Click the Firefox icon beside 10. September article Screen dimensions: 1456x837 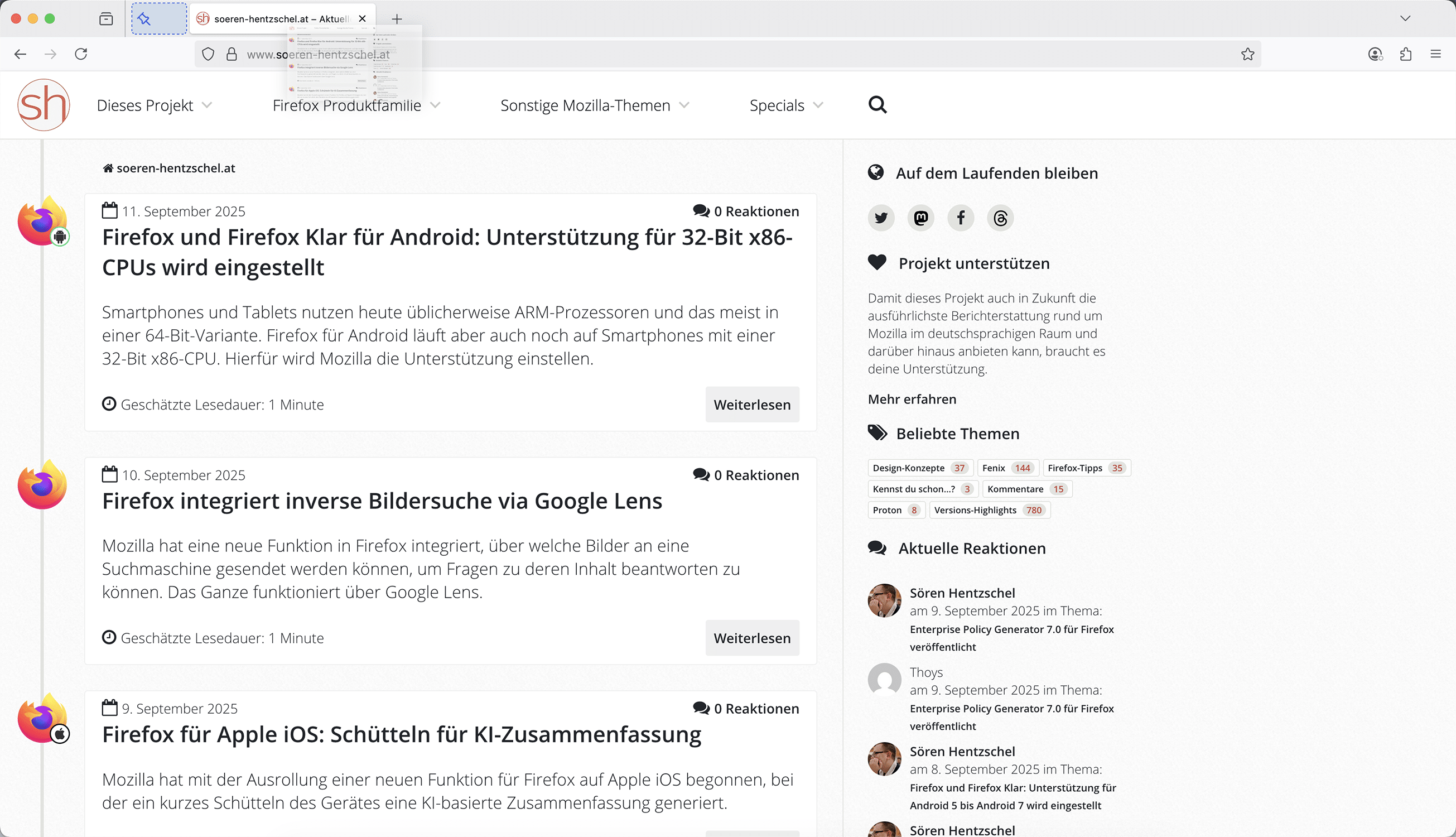coord(42,484)
